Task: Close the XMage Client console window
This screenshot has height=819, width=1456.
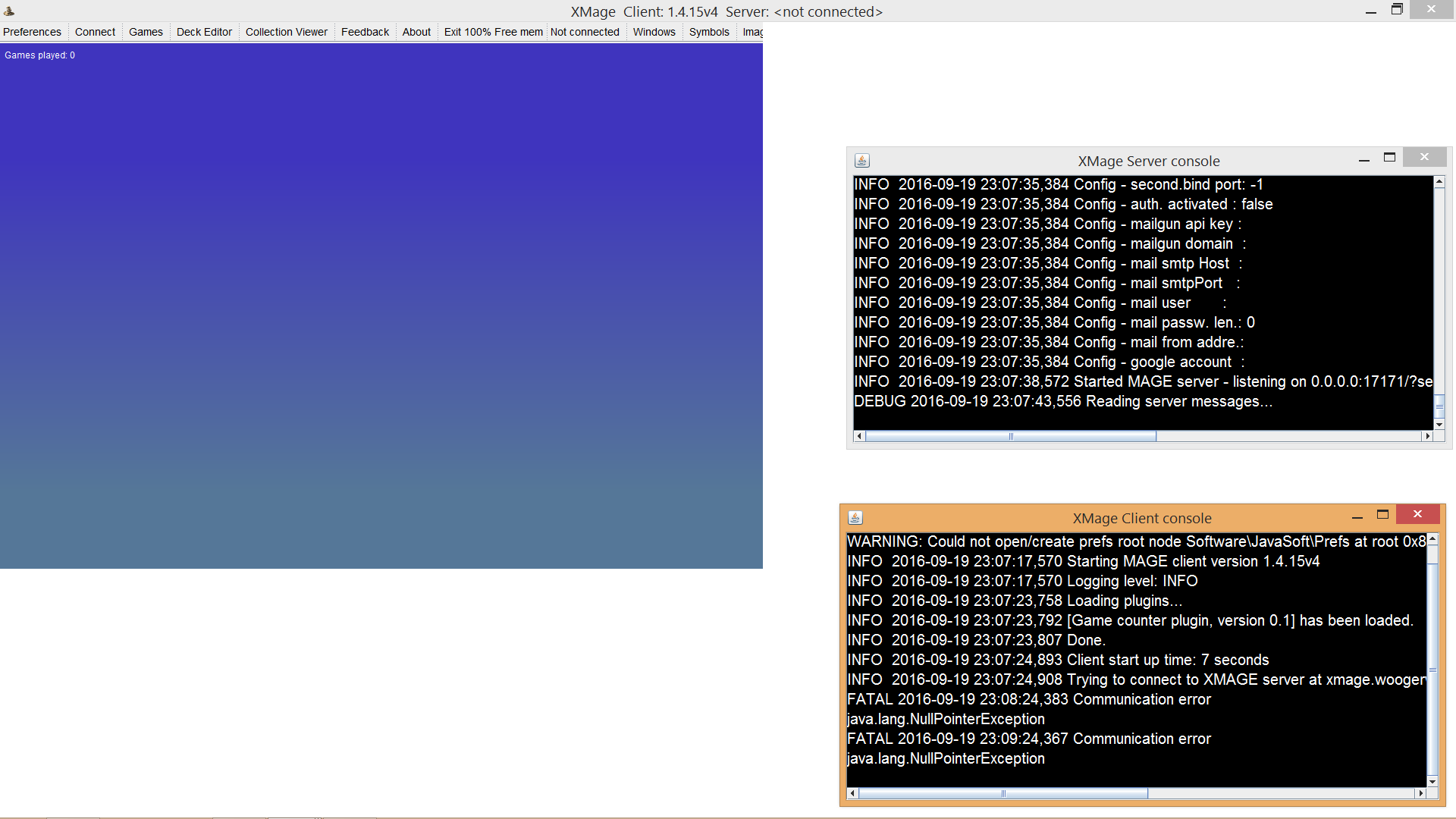Action: pos(1417,514)
